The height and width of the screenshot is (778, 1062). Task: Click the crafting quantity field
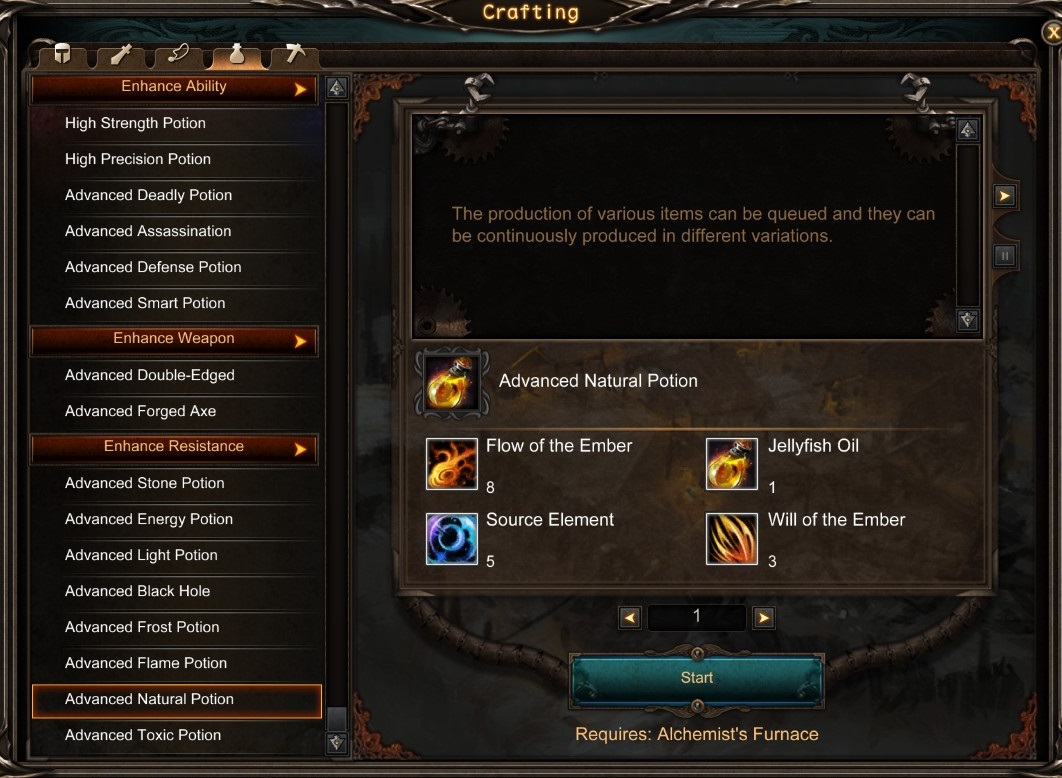(696, 617)
